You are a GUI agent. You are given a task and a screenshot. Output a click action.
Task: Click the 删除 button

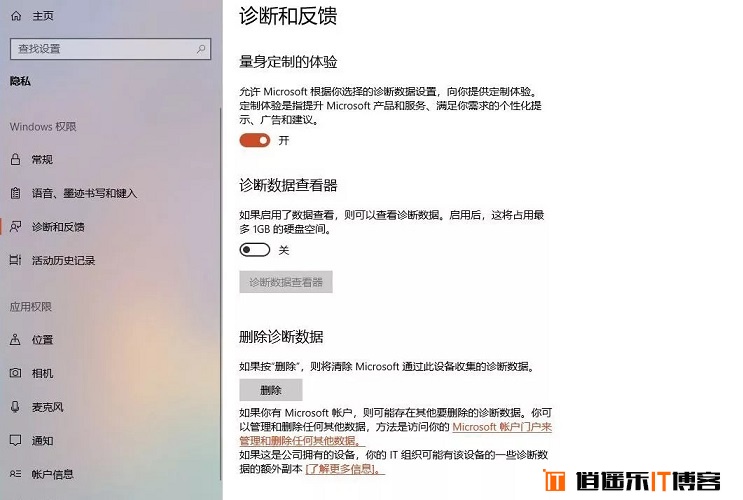pyautogui.click(x=271, y=390)
